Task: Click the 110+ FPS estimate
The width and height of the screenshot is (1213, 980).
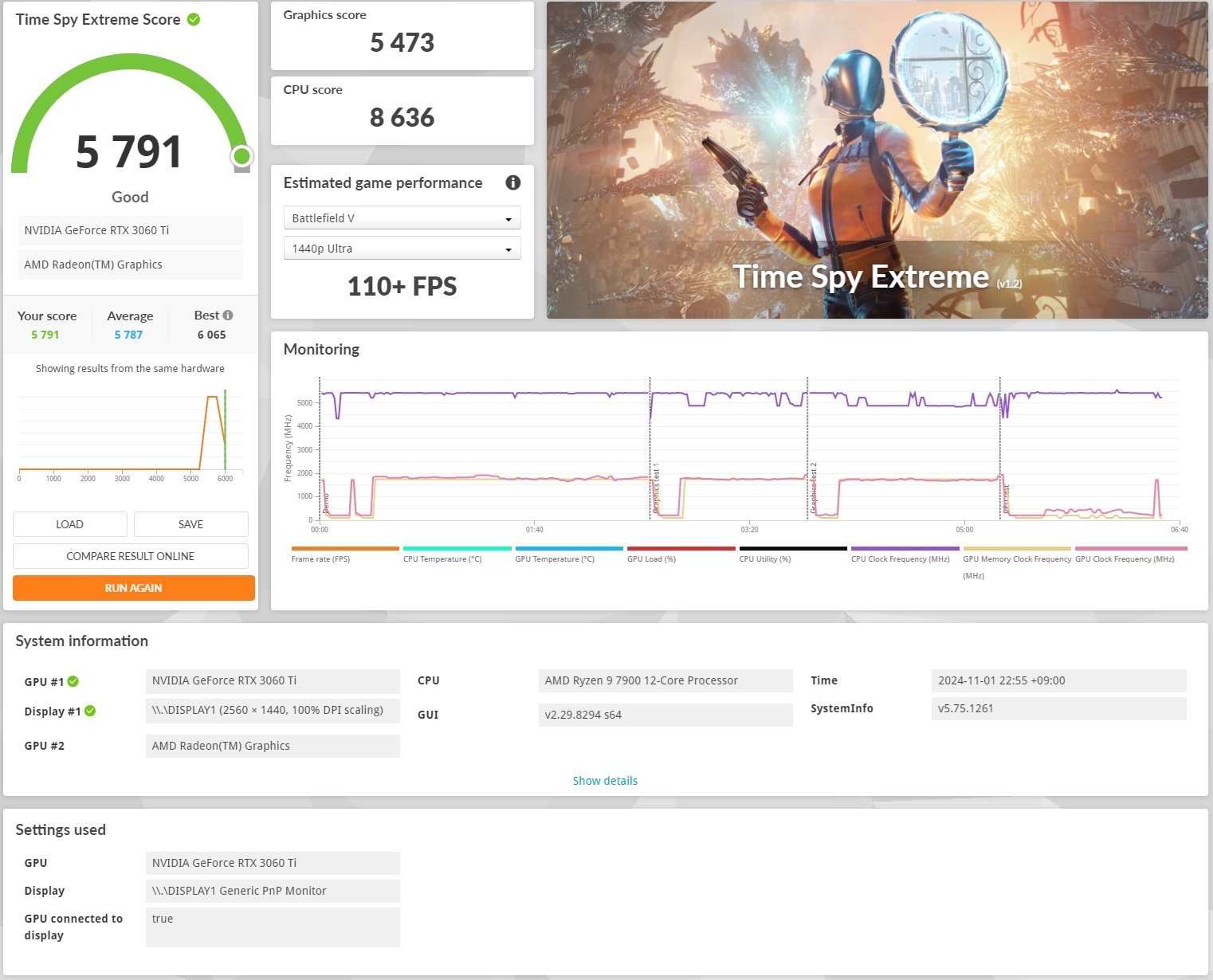Action: click(402, 287)
